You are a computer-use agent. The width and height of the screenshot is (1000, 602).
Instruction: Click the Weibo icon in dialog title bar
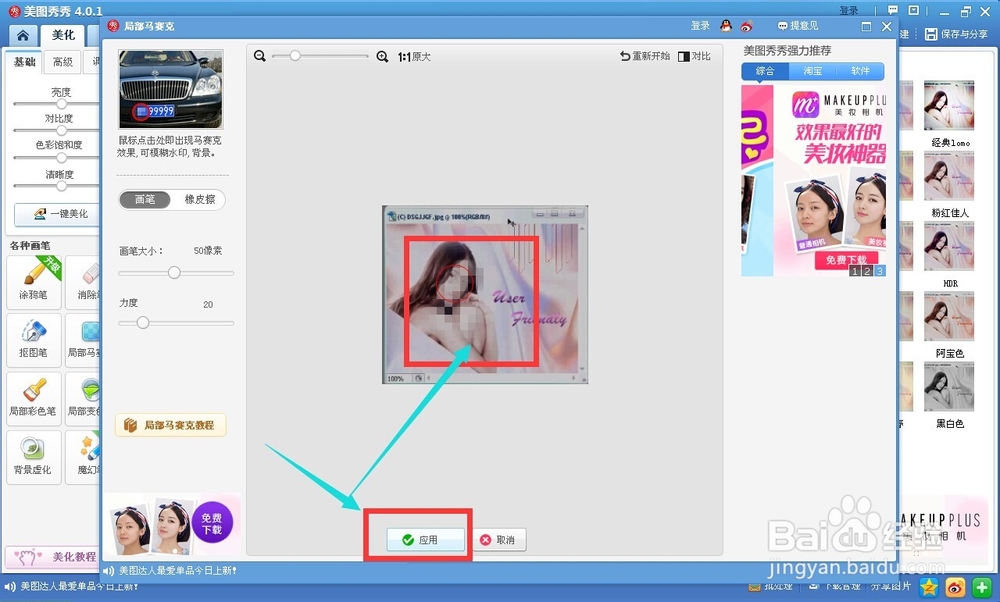click(x=746, y=26)
